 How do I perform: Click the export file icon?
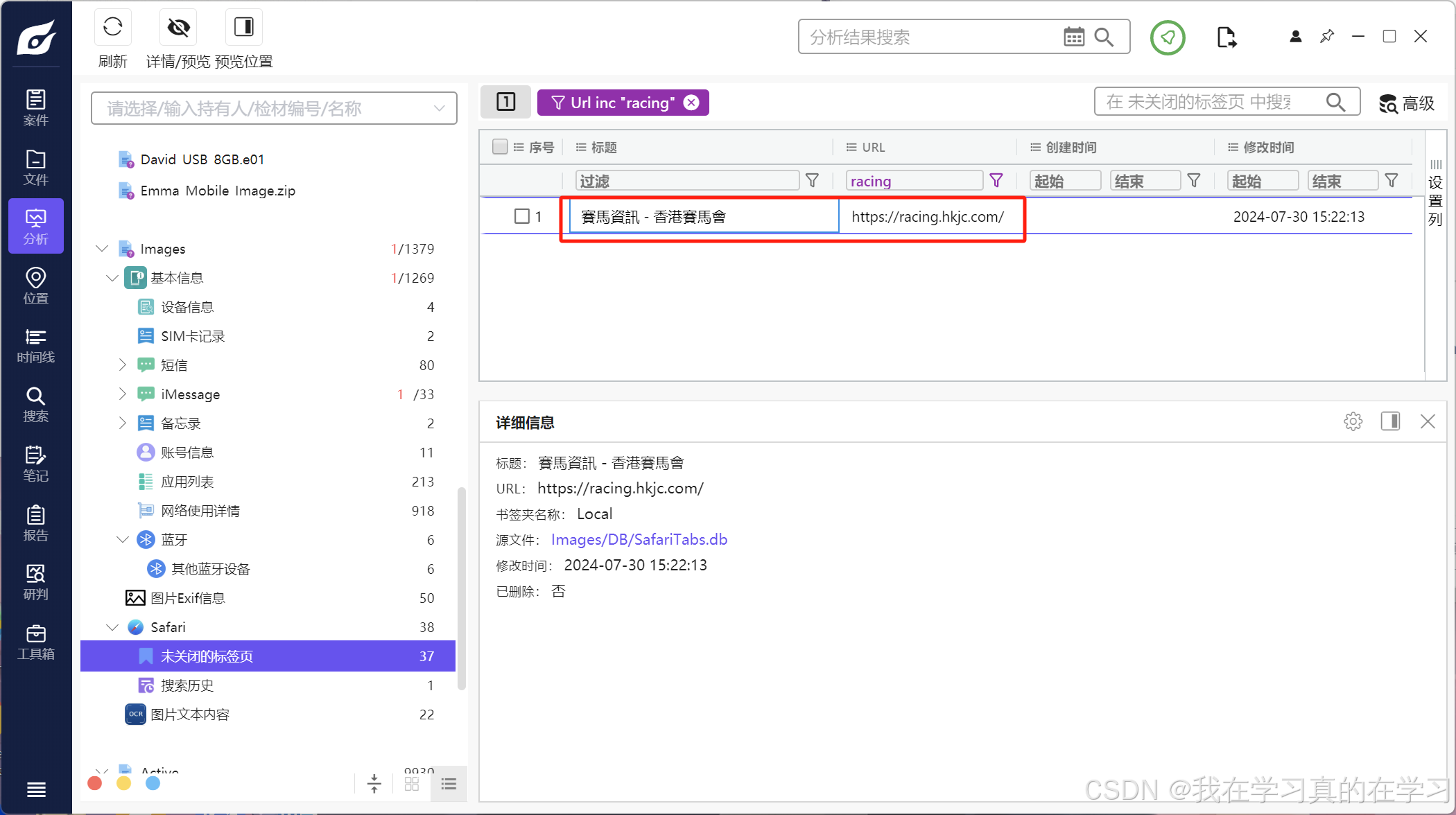[x=1226, y=37]
